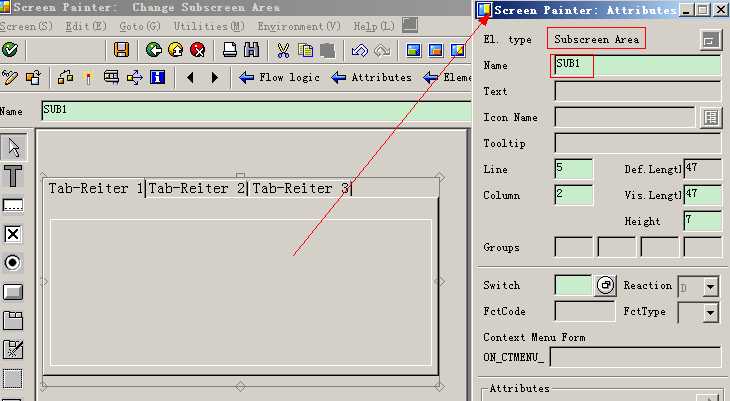730x401 pixels.
Task: Open the FctType dropdown
Action: (x=710, y=312)
